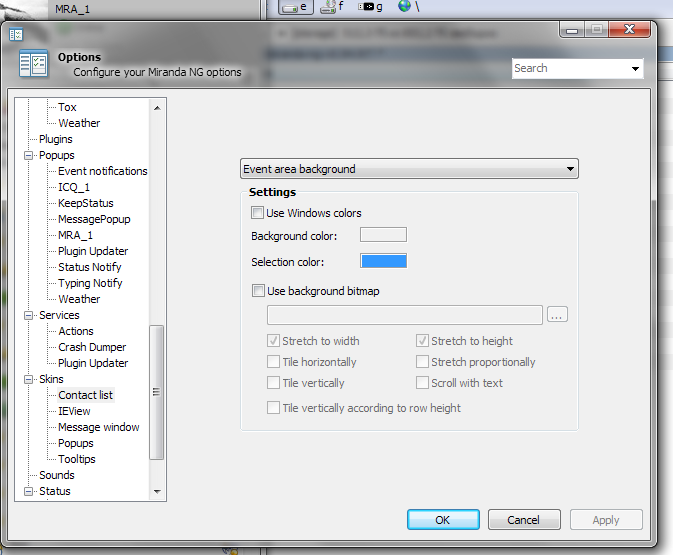
Task: Click the options tree scroll-down arrow
Action: point(156,491)
